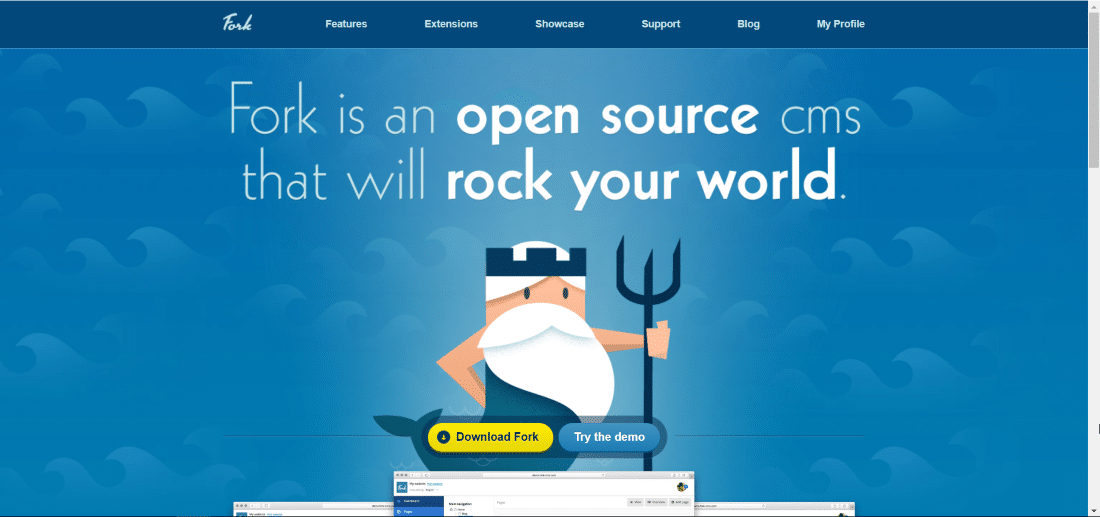Viewport: 1100px width, 517px height.
Task: Go to My Profile
Action: (x=840, y=24)
